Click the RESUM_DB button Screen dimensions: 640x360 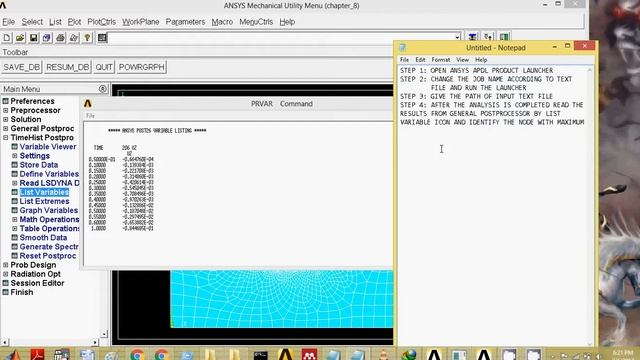point(67,67)
